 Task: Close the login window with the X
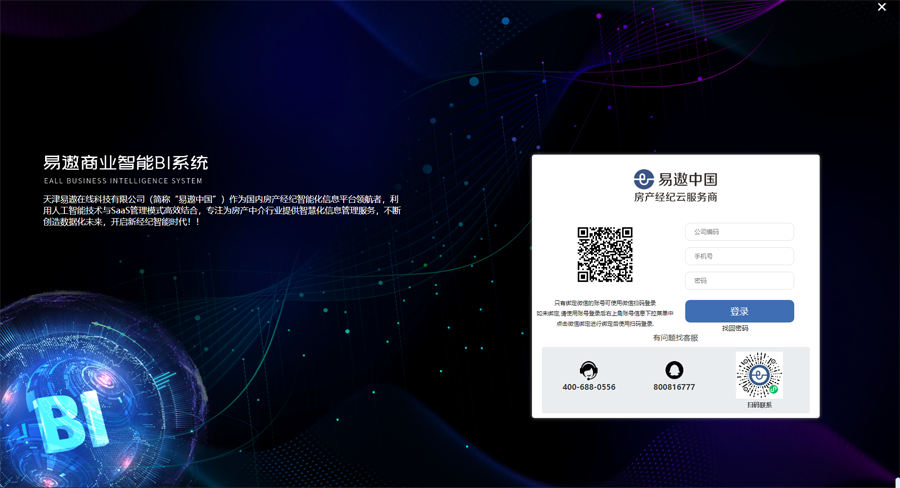coord(882,7)
